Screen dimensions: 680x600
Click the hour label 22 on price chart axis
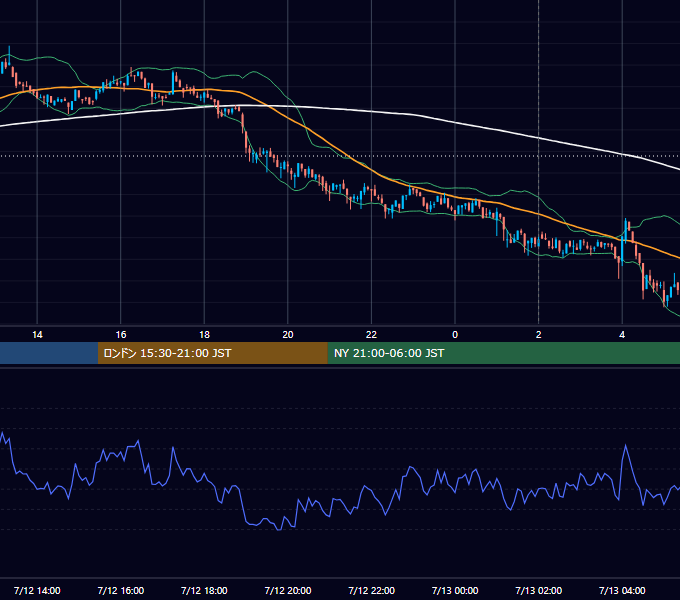point(372,335)
